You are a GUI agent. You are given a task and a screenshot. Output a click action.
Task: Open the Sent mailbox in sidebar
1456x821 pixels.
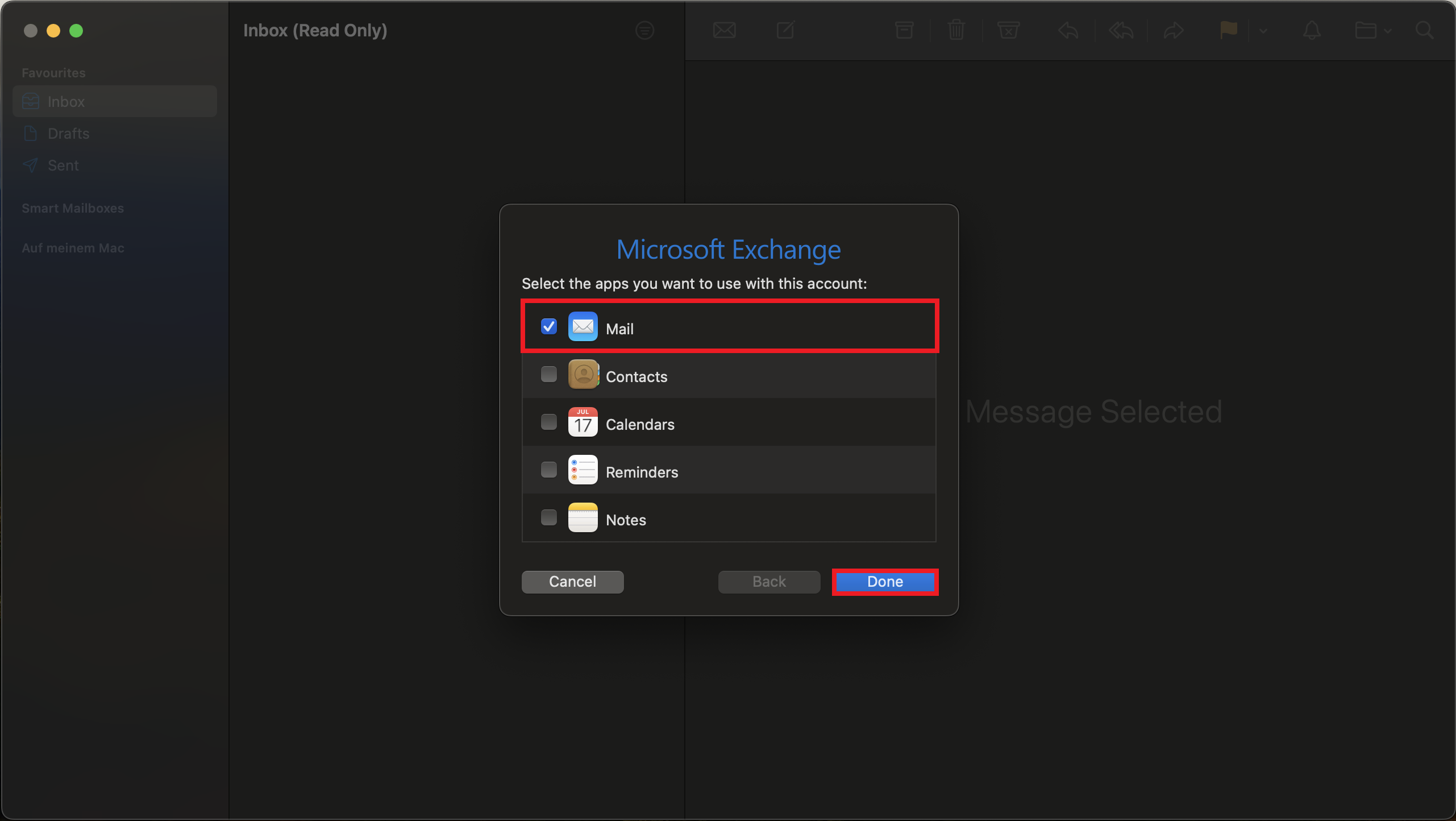coord(63,165)
